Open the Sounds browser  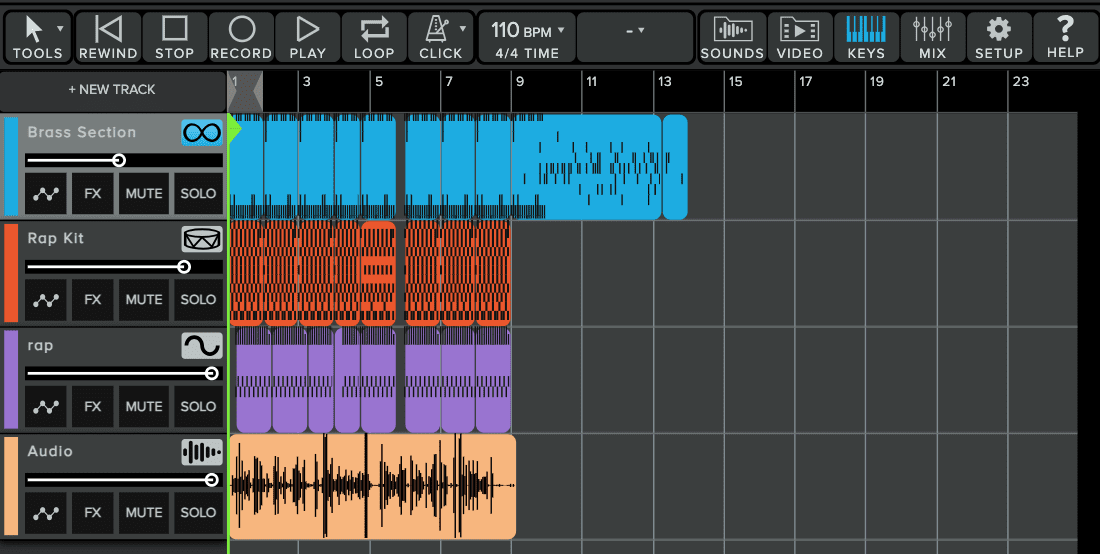(732, 37)
